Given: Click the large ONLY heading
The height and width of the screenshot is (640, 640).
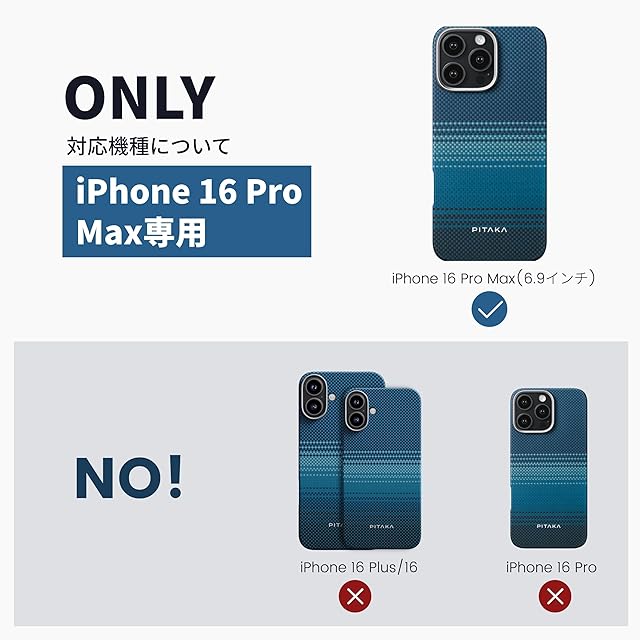Looking at the screenshot, I should point(140,98).
